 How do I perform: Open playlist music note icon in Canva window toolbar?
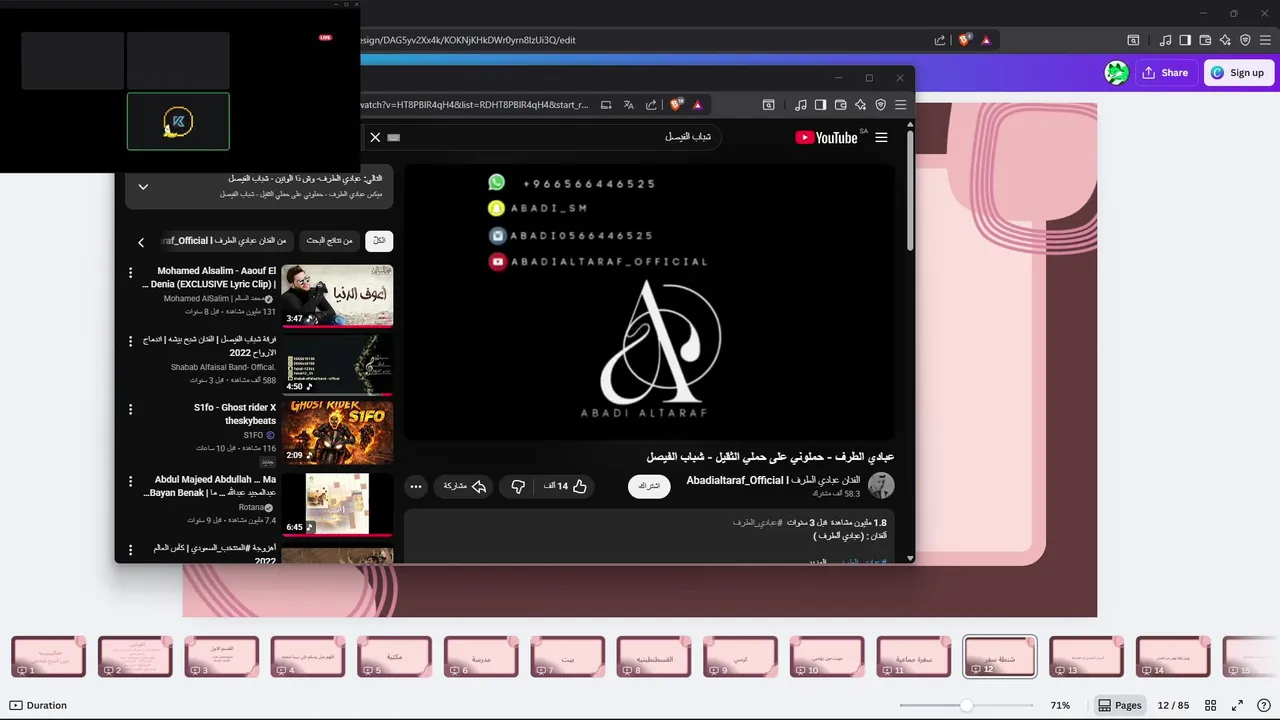[x=1165, y=40]
